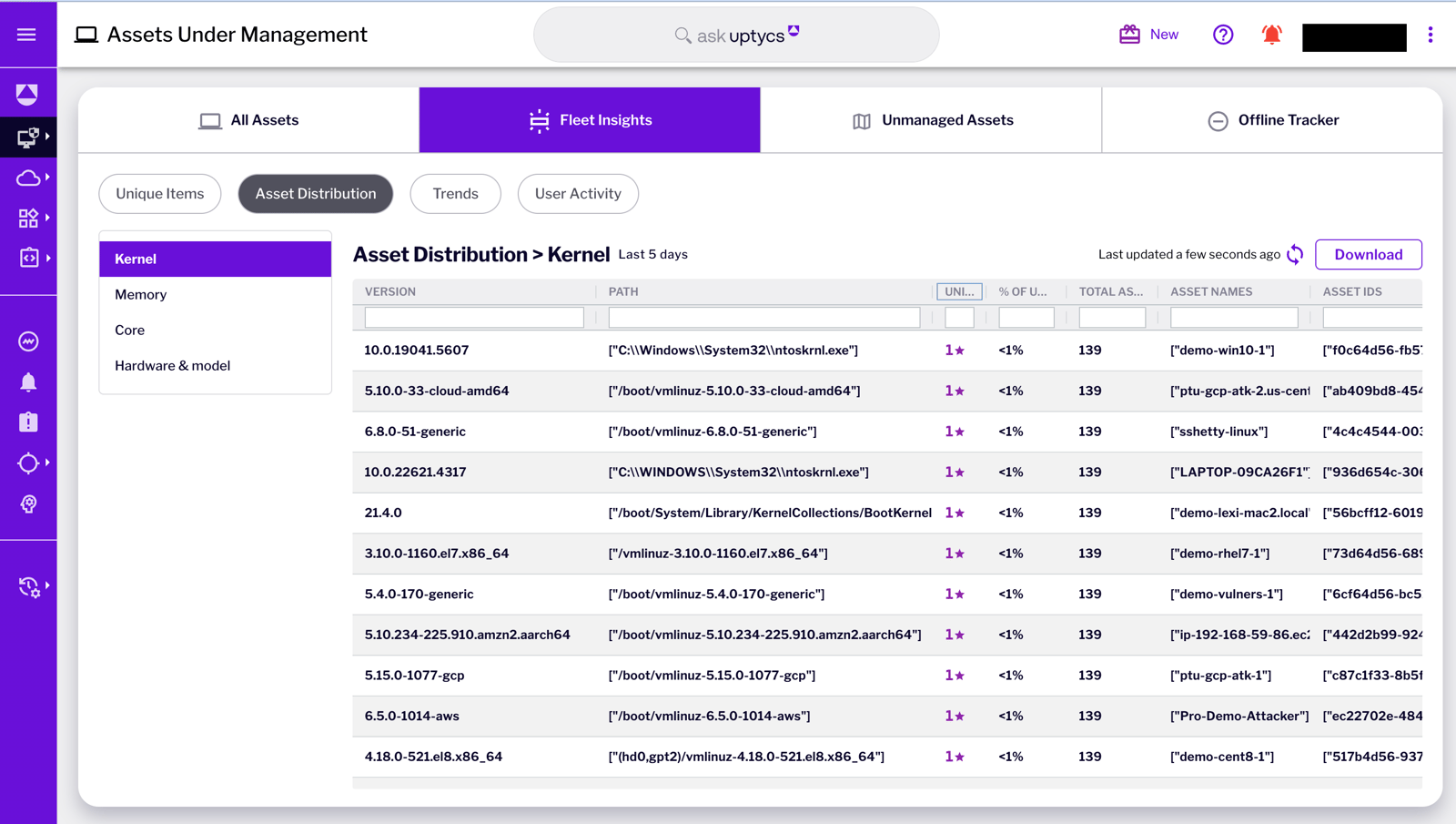Select Hardware & model in the list
Screen dimensions: 1456x824
tap(216, 366)
